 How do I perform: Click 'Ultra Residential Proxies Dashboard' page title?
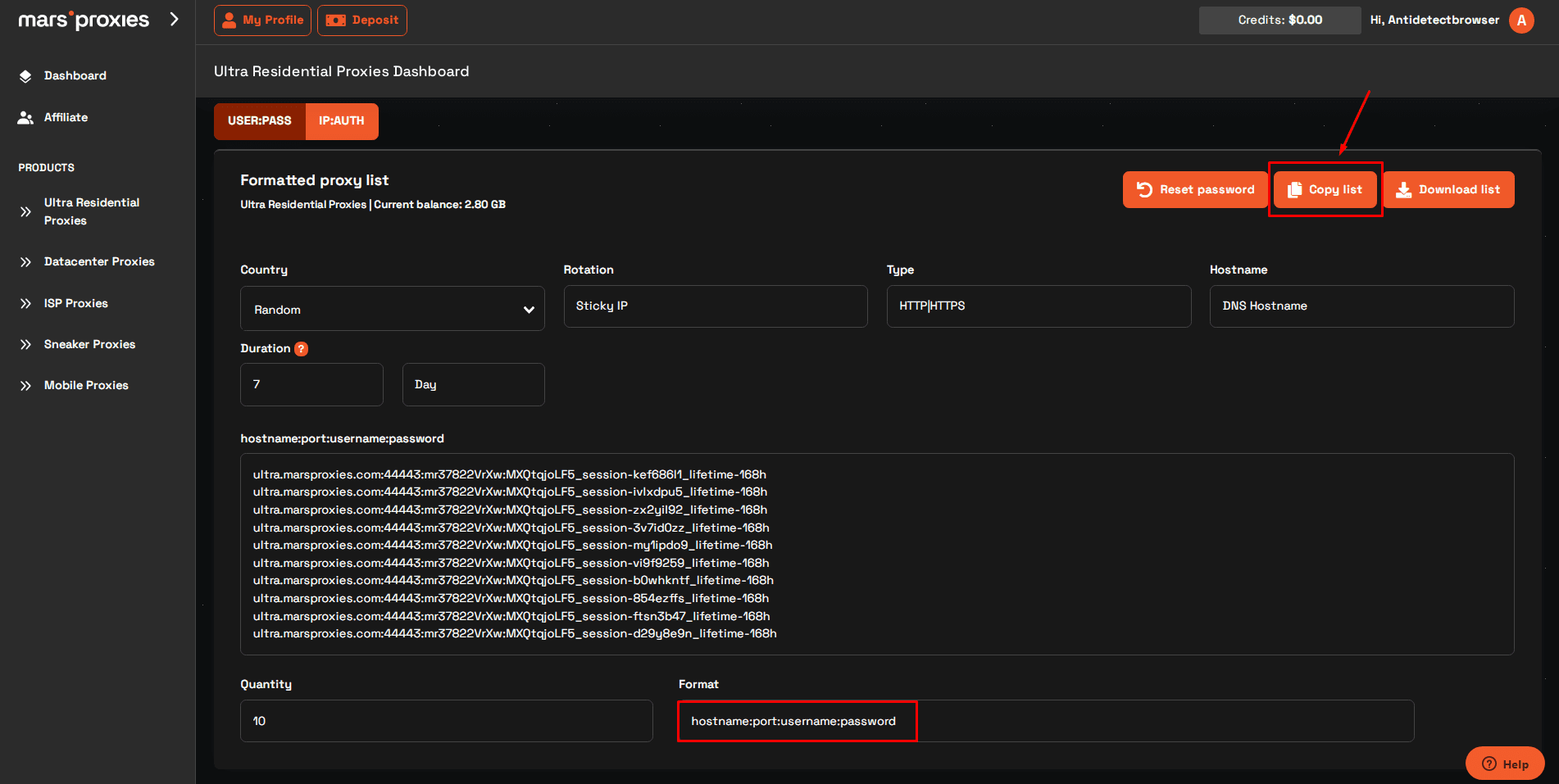tap(341, 71)
